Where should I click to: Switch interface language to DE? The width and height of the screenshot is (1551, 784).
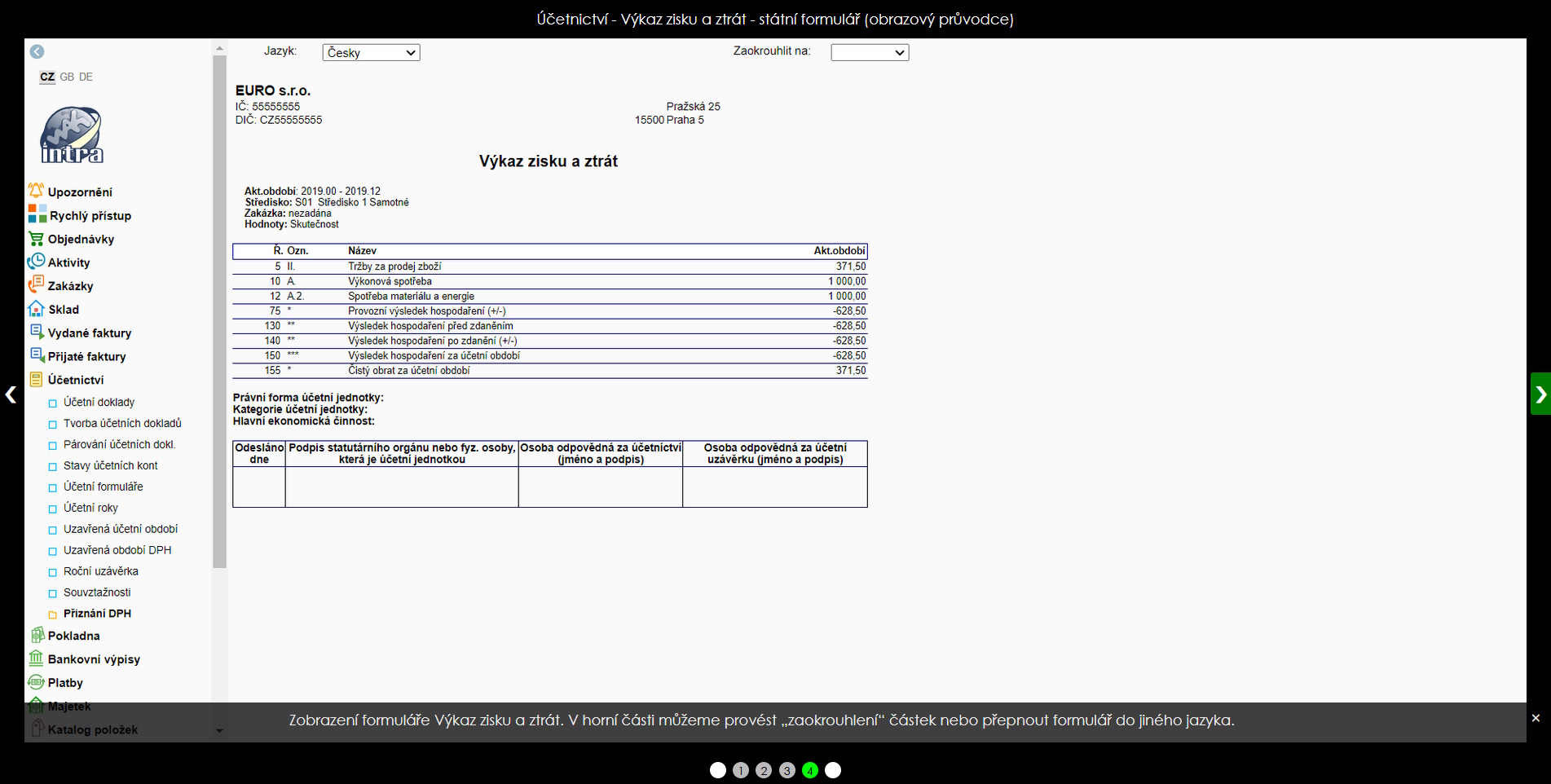click(86, 77)
